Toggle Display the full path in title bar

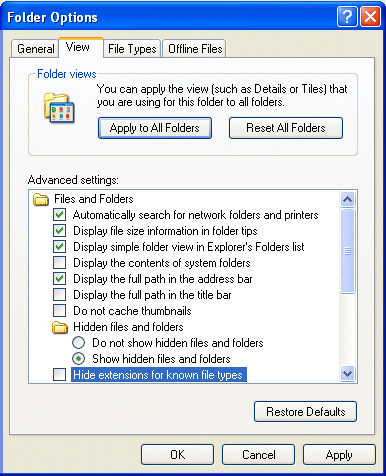[60, 295]
